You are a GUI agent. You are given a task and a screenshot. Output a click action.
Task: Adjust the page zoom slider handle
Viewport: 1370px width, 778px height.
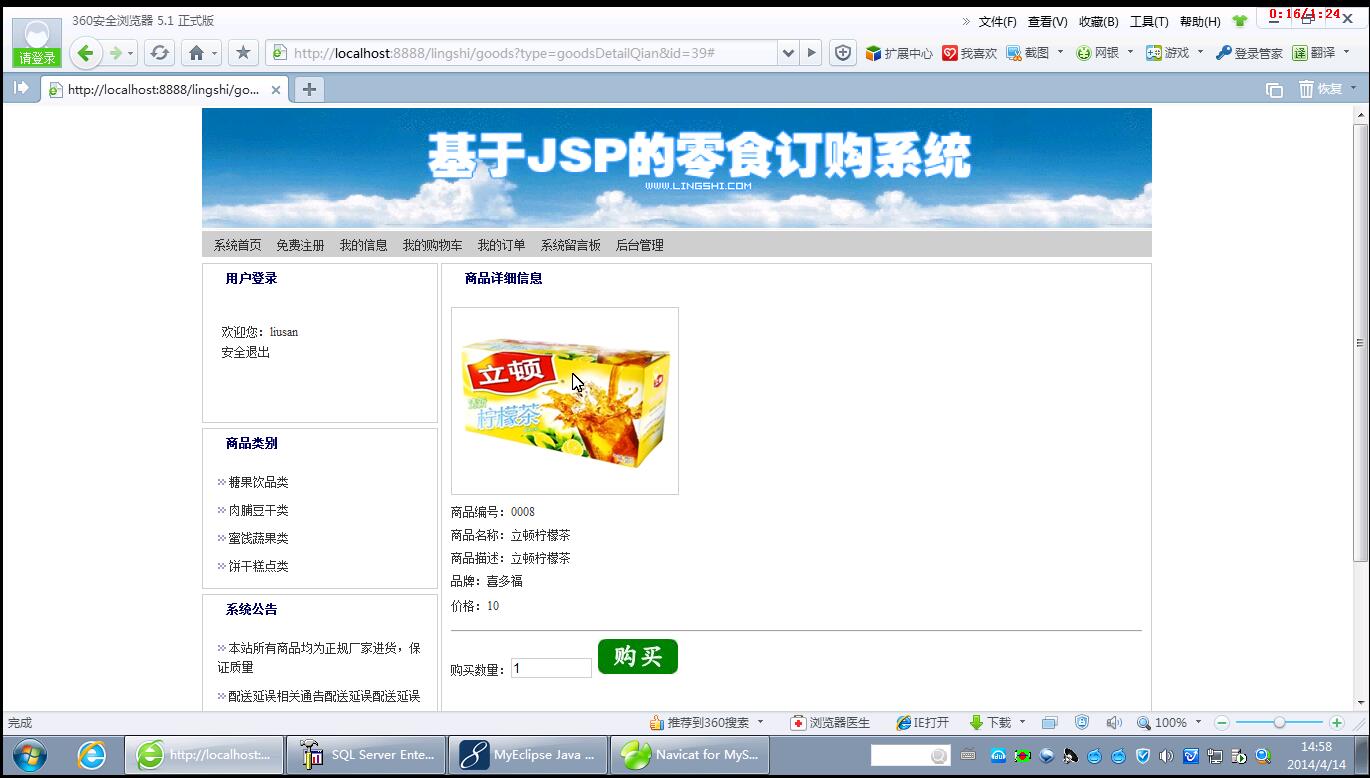point(1279,722)
